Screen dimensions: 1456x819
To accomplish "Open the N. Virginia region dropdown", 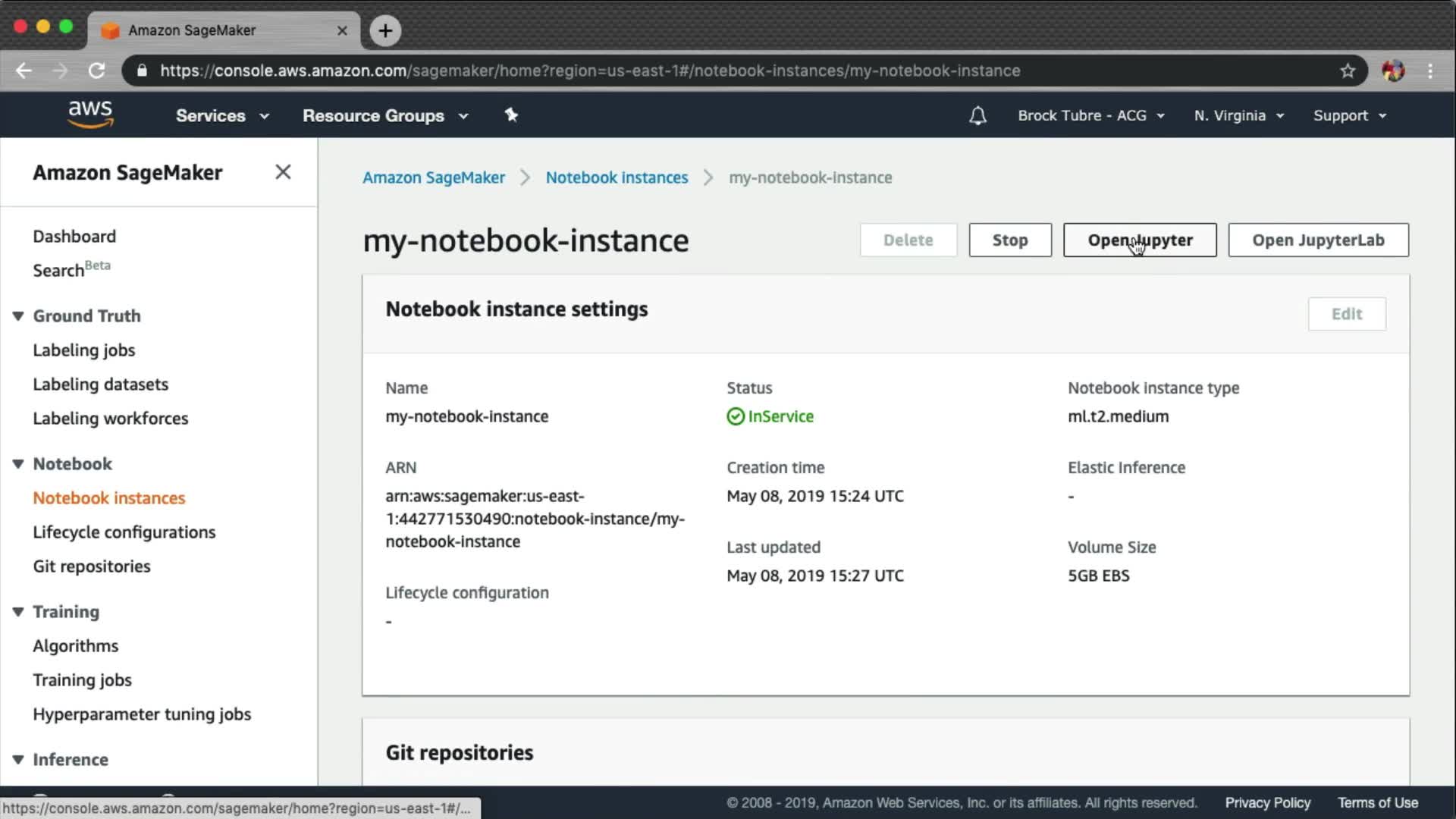I will coord(1238,115).
